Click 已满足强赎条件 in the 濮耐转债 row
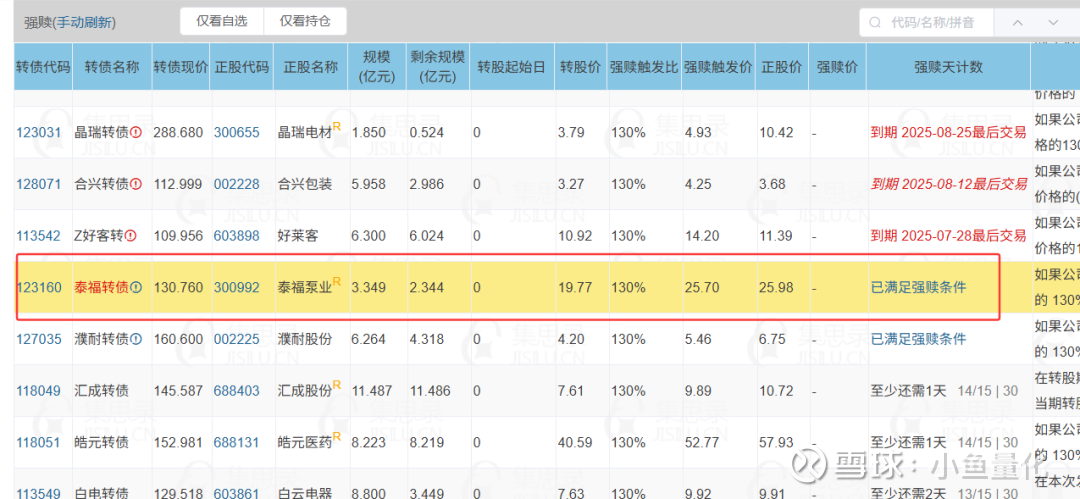This screenshot has width=1080, height=499. [x=918, y=339]
